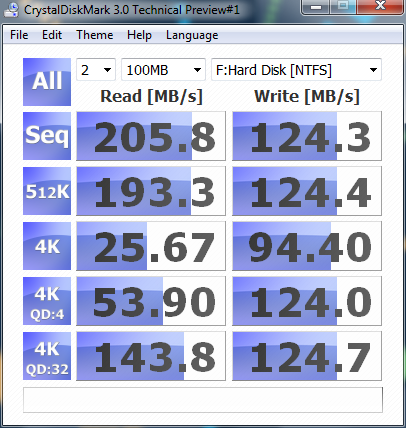The width and height of the screenshot is (406, 428).
Task: Click the CrystalDiskMark title bar app icon
Action: coord(11,9)
